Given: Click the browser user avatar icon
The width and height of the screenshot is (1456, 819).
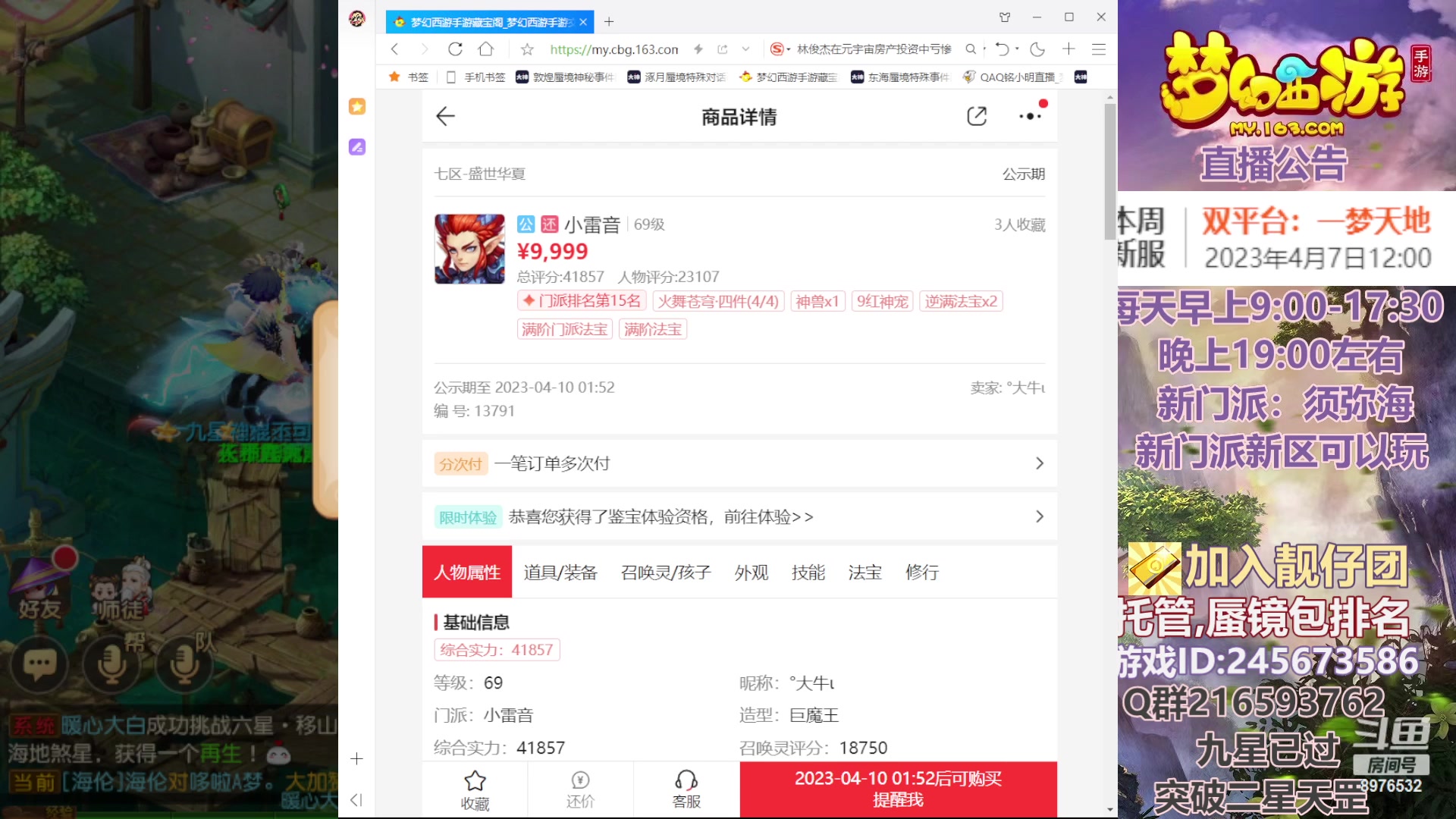Looking at the screenshot, I should point(357,18).
